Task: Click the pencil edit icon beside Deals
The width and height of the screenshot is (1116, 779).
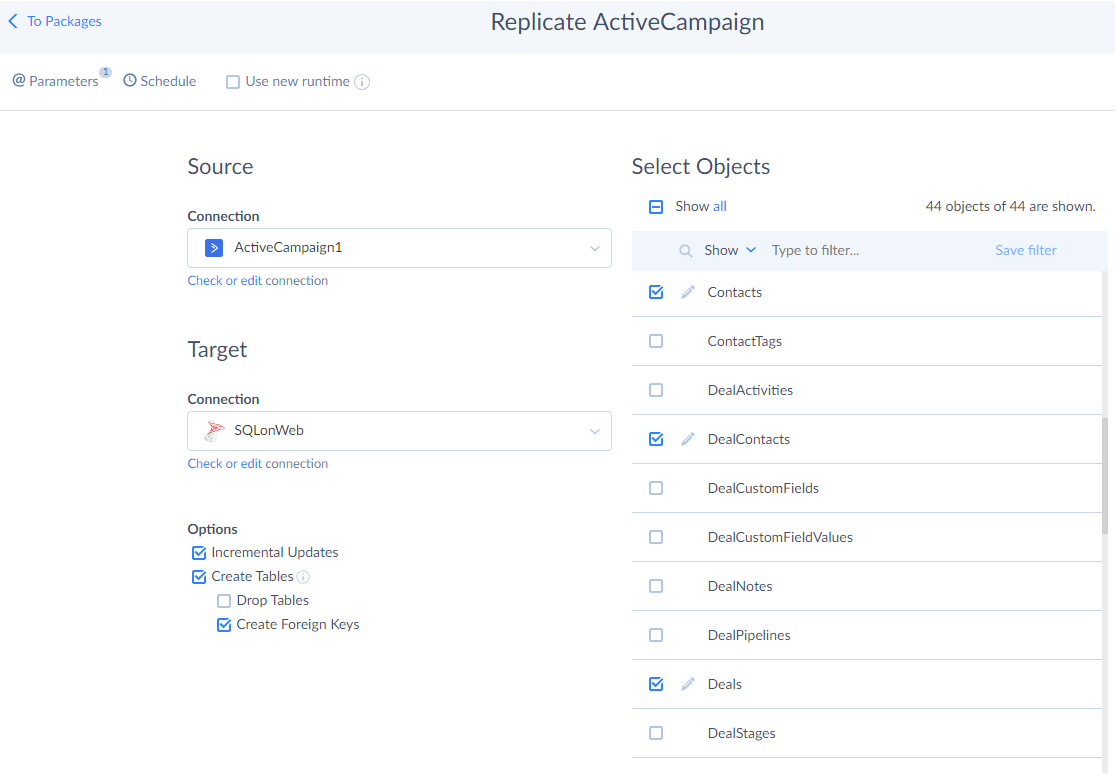Action: [688, 684]
